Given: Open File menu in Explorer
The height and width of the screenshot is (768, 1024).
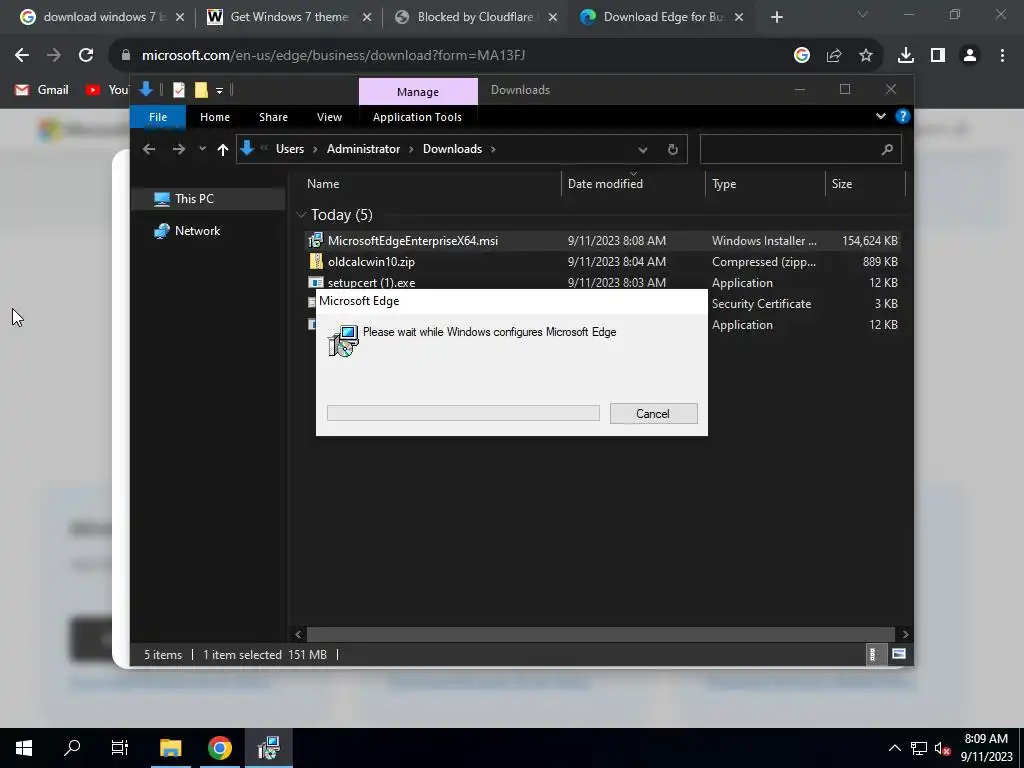Looking at the screenshot, I should click(x=158, y=117).
